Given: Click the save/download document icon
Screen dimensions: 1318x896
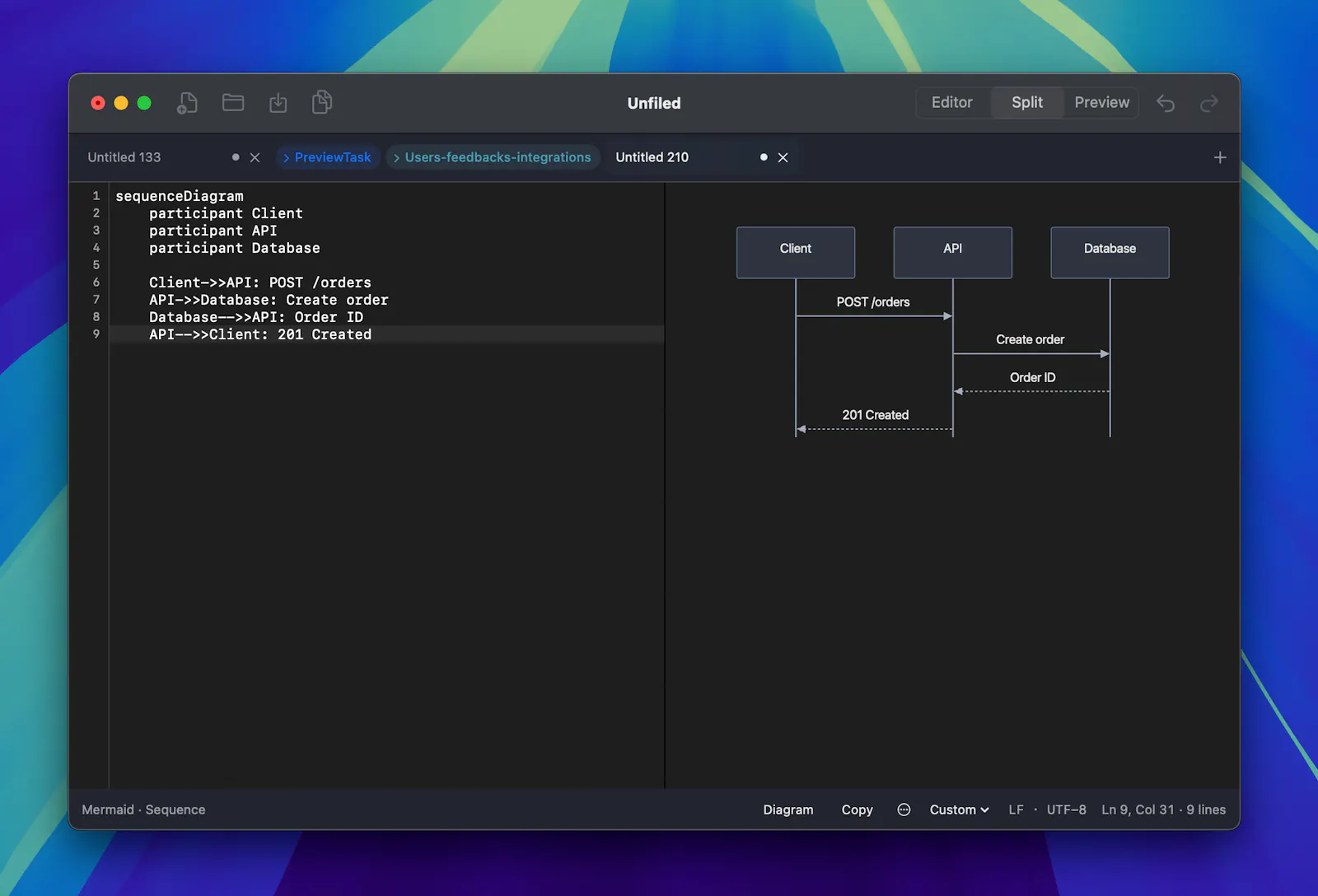Looking at the screenshot, I should pos(278,103).
